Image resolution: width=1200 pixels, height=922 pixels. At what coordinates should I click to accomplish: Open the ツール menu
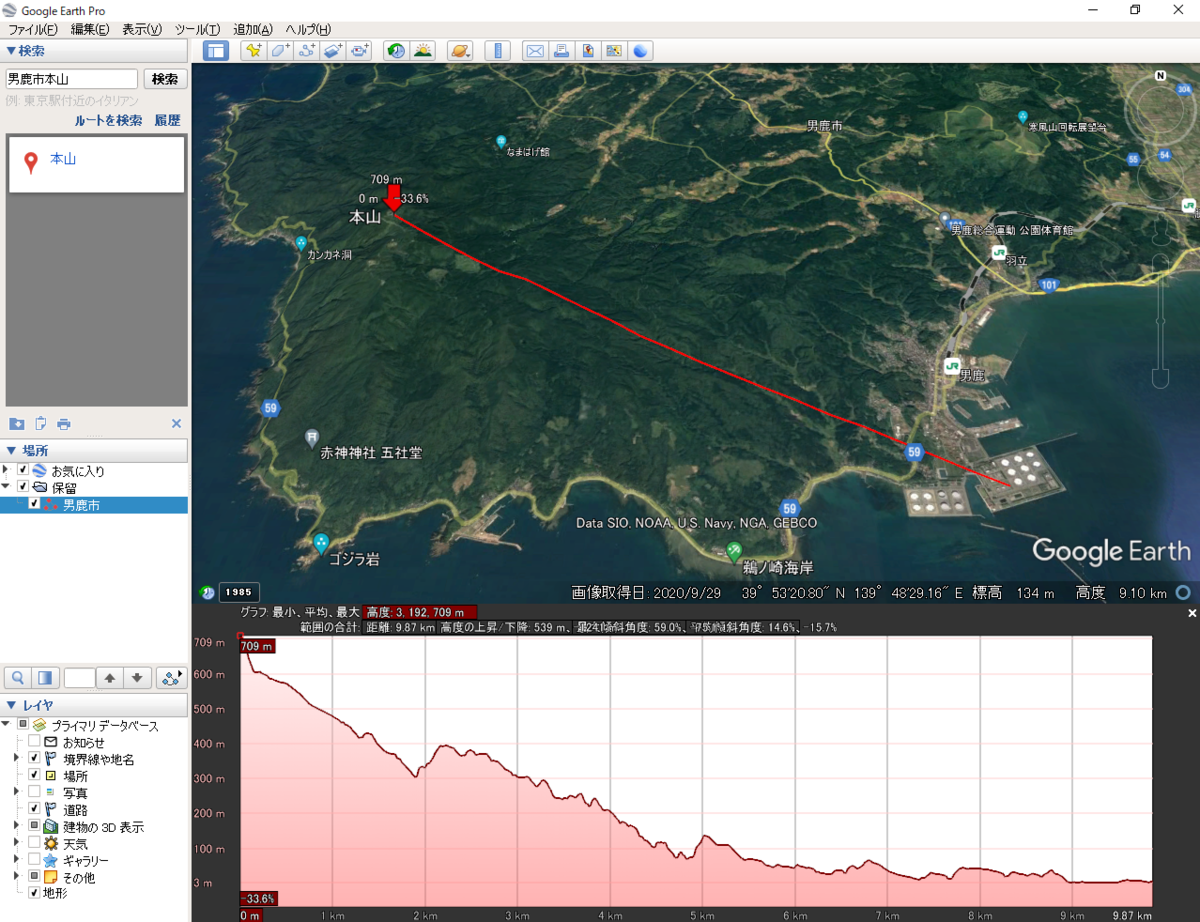click(x=197, y=29)
